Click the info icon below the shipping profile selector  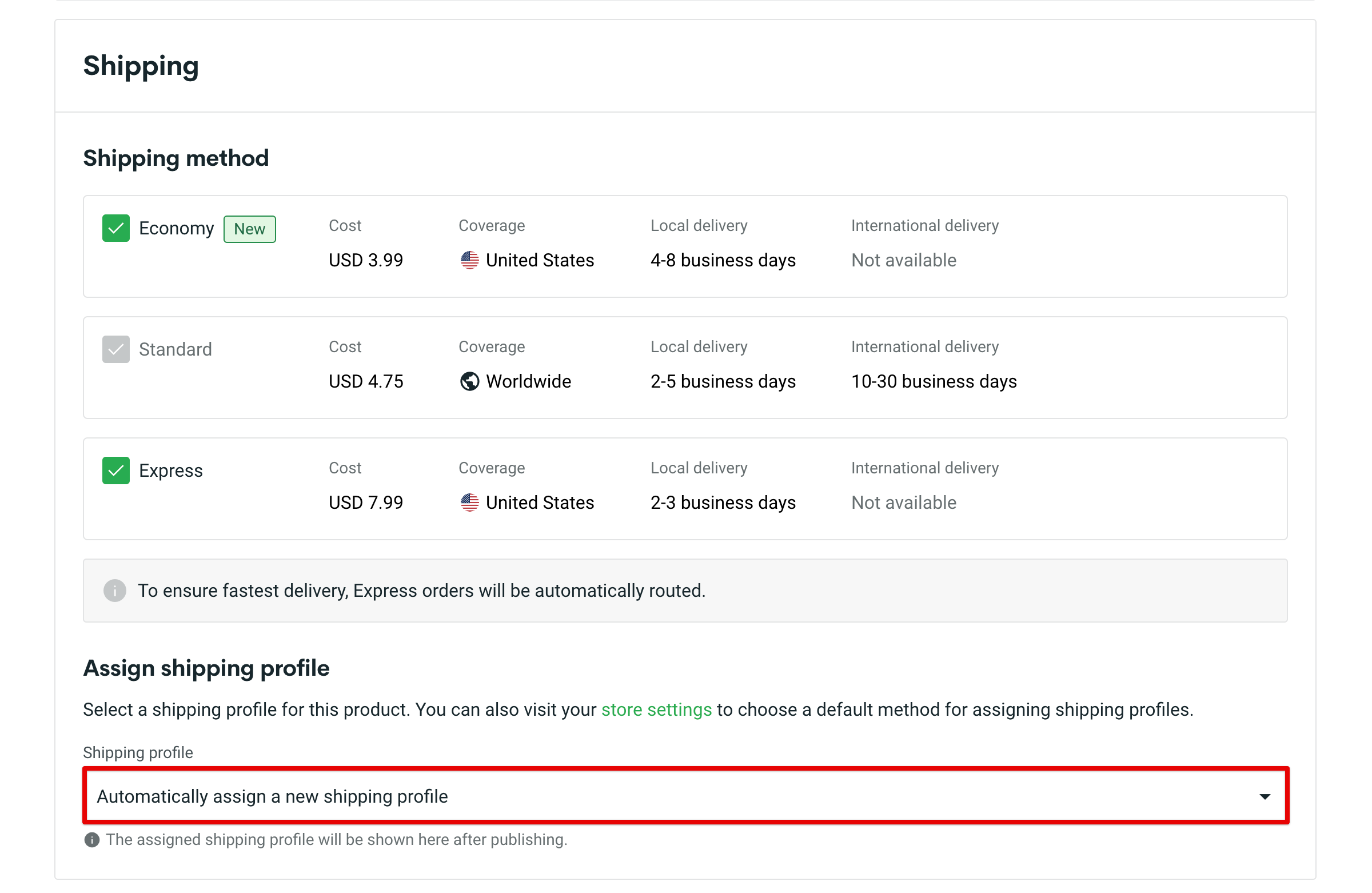click(x=91, y=840)
